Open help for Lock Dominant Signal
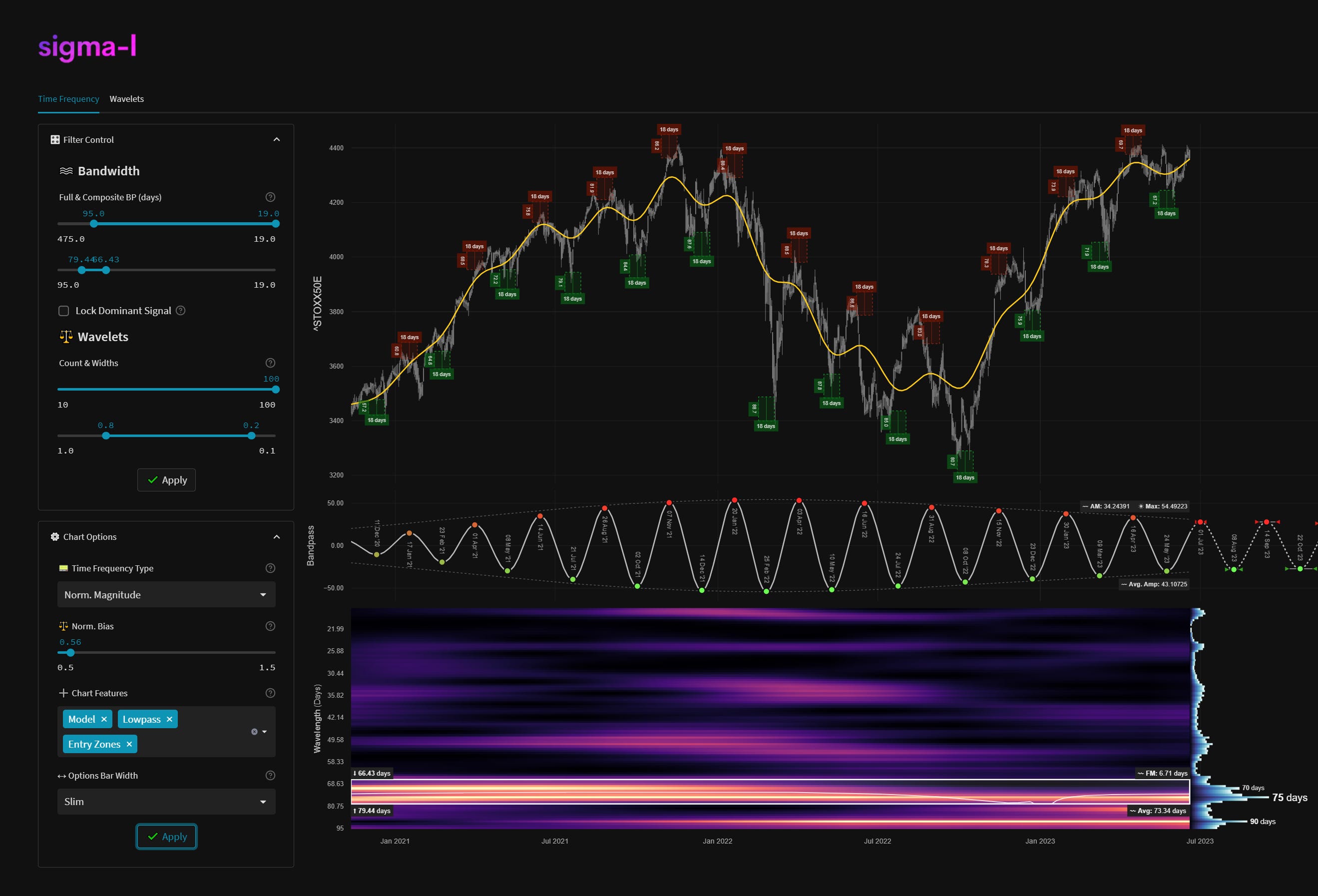 pyautogui.click(x=180, y=310)
